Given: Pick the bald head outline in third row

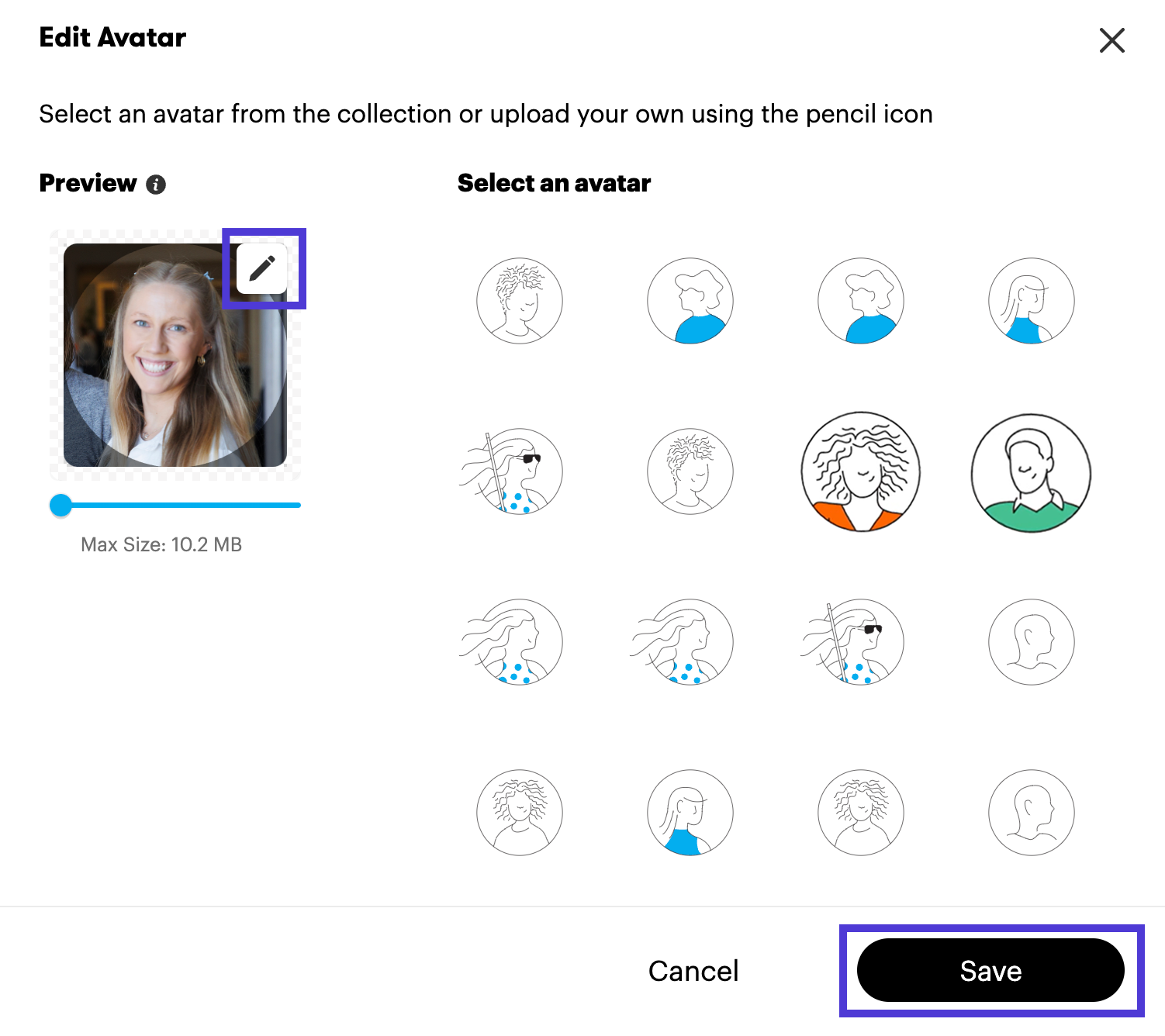Looking at the screenshot, I should click(x=1032, y=642).
